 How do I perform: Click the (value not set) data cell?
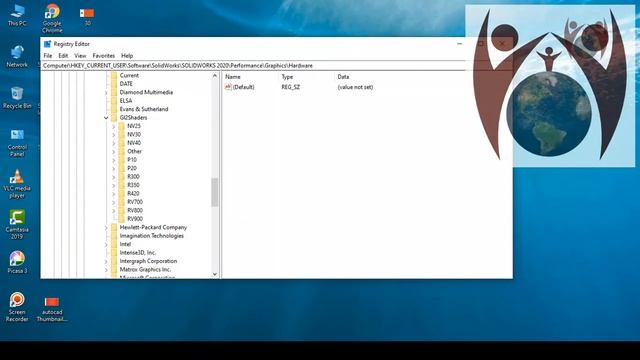[355, 87]
